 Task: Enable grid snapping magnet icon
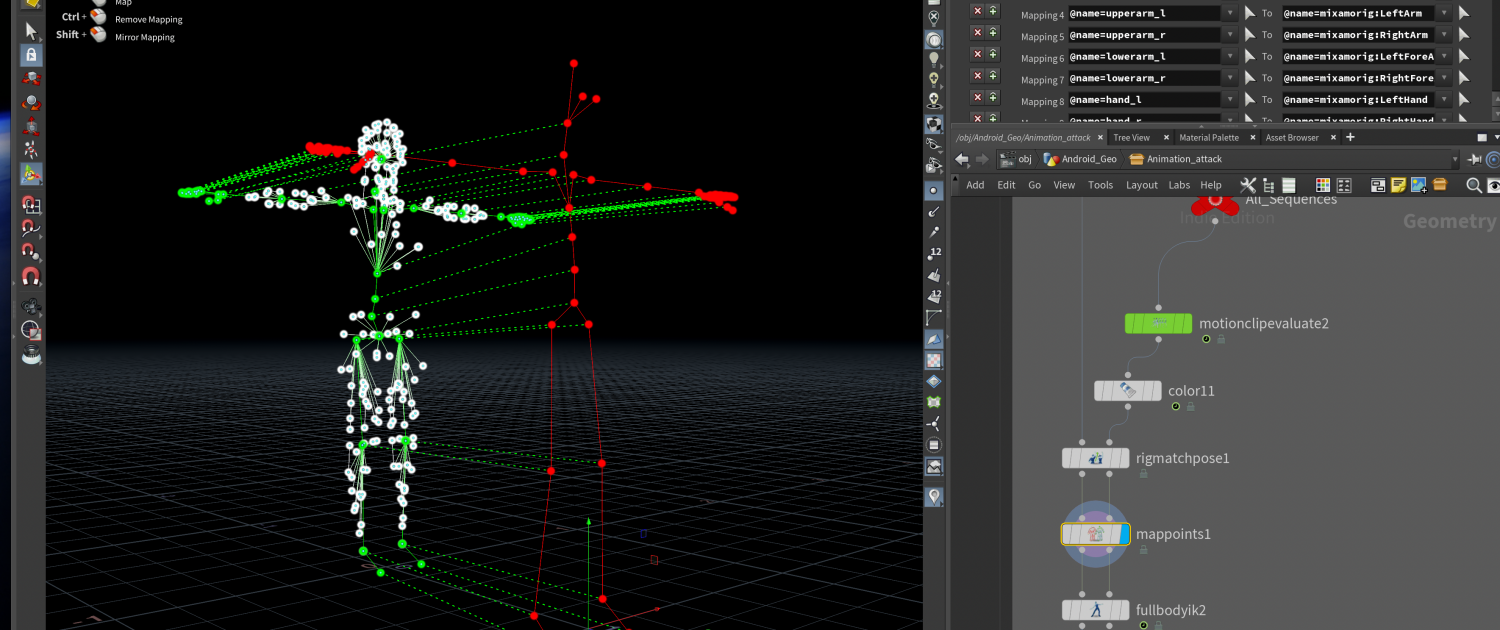point(31,205)
